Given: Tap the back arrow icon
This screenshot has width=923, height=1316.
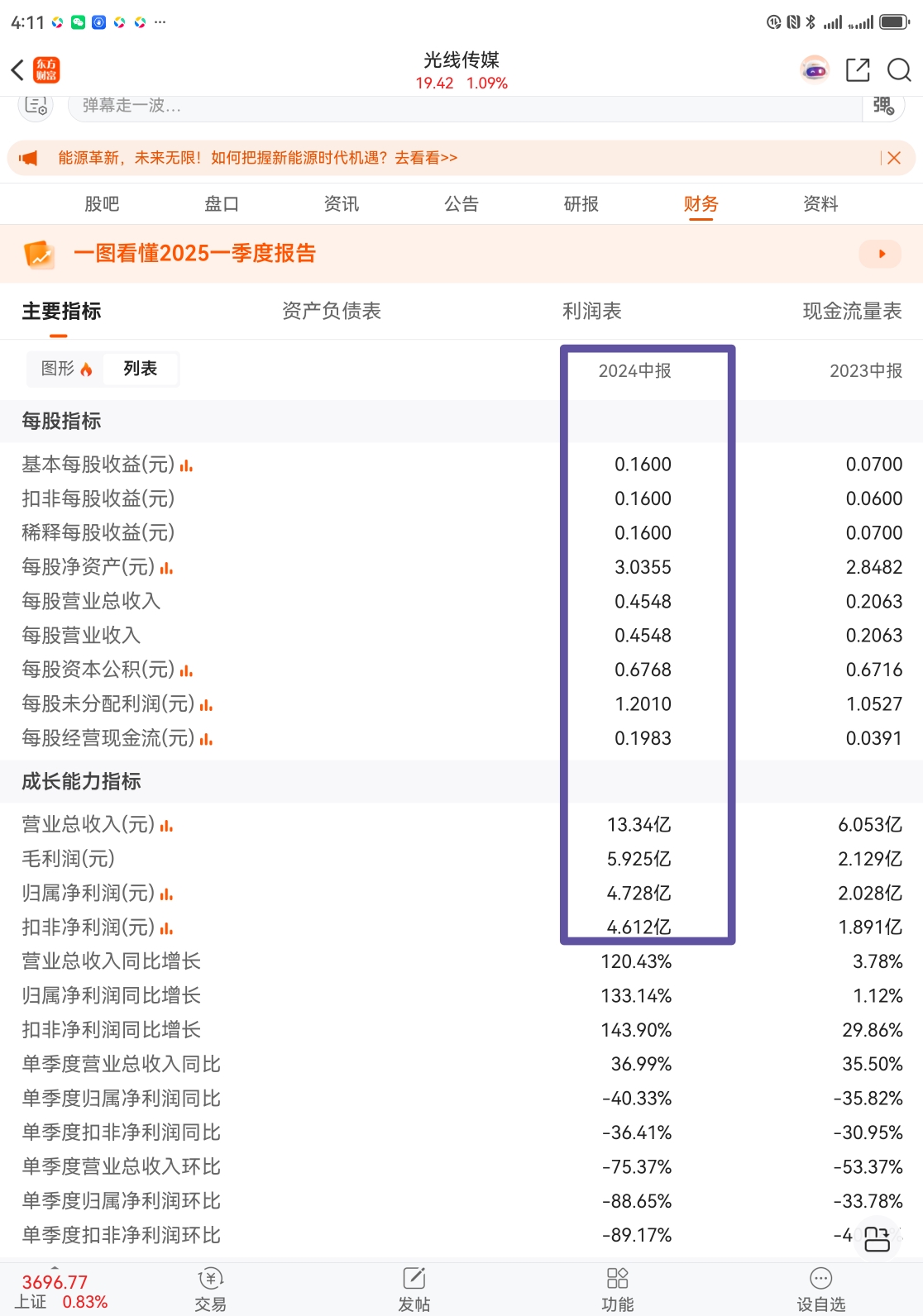Looking at the screenshot, I should point(17,70).
